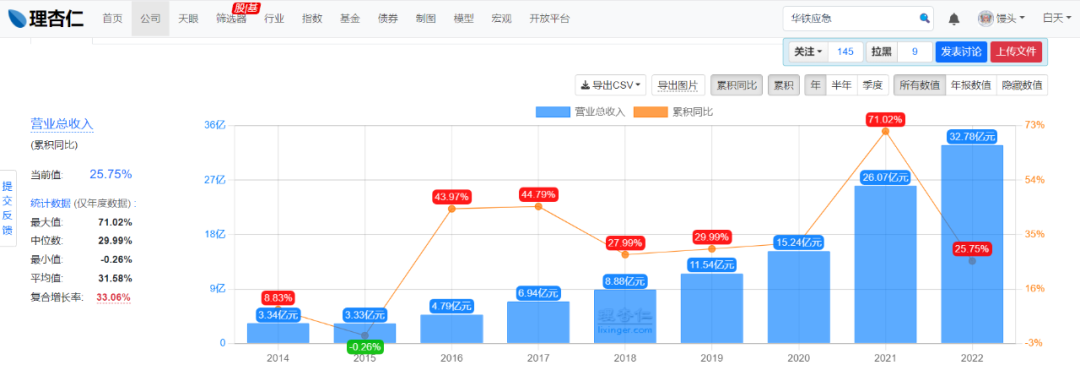
Task: Select 隐藏数值 display mode
Action: point(1022,85)
